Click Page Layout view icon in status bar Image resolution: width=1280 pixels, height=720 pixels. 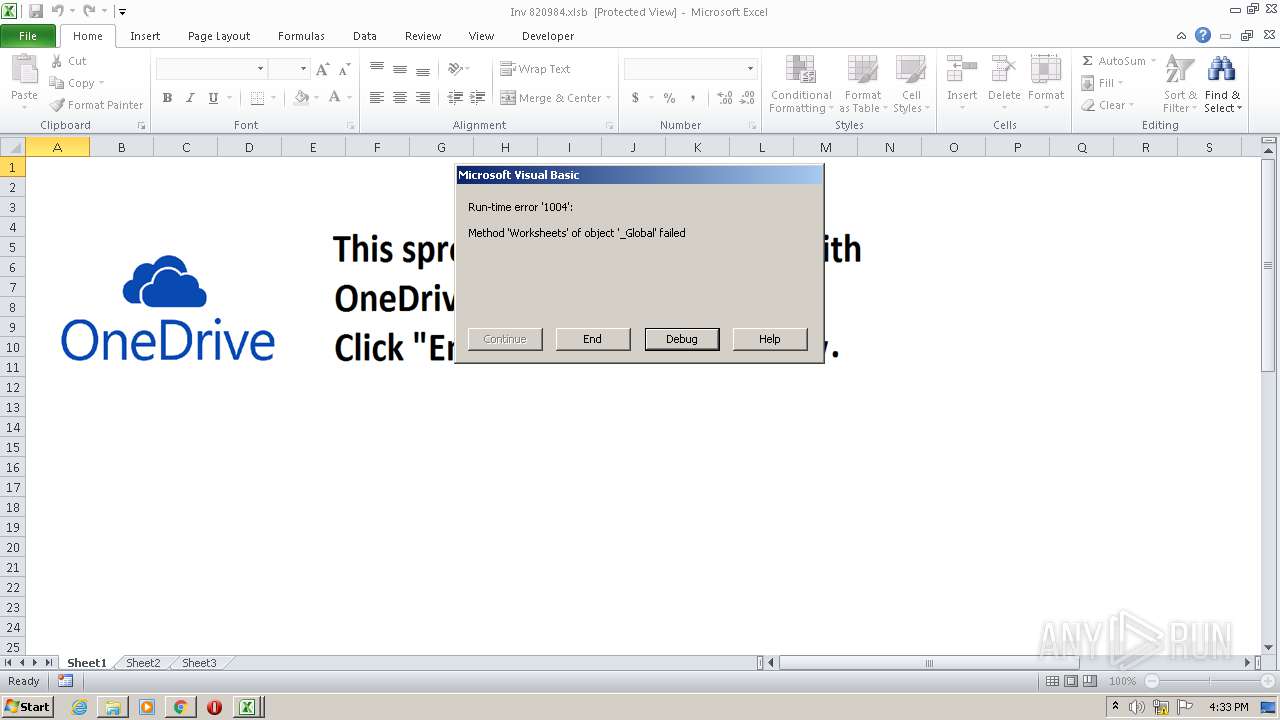click(x=1071, y=681)
